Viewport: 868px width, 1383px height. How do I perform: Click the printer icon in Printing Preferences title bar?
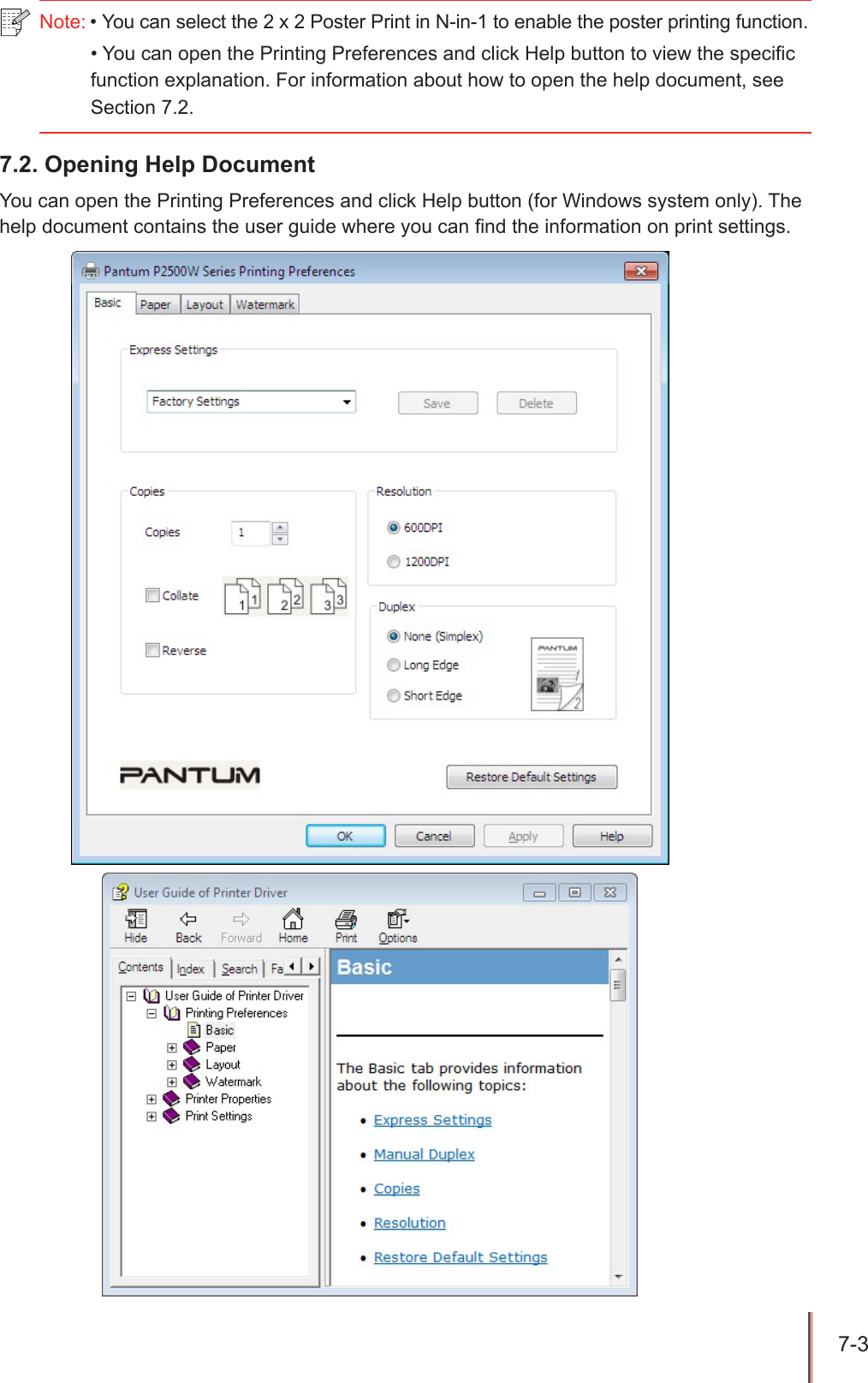pyautogui.click(x=90, y=271)
